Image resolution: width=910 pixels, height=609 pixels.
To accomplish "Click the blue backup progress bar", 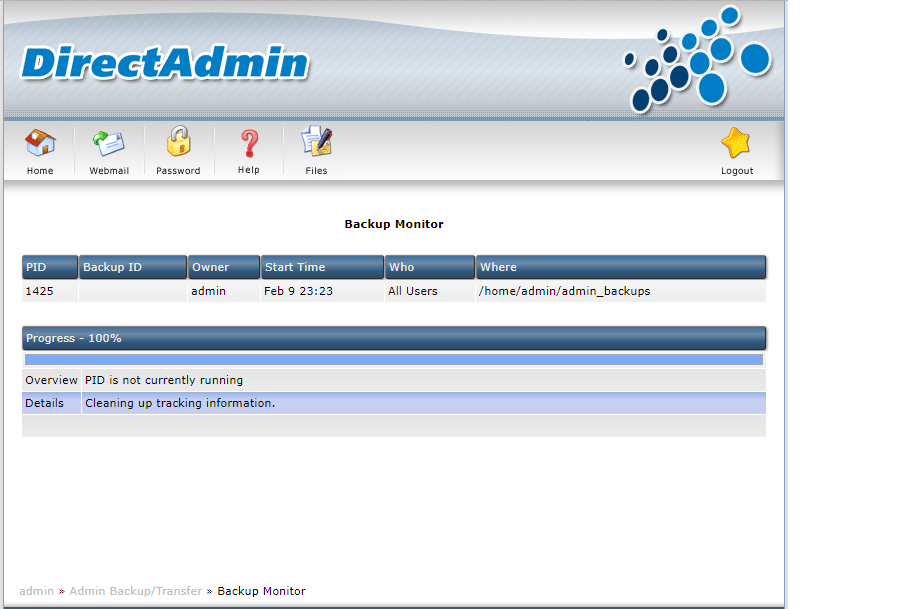I will pos(394,360).
